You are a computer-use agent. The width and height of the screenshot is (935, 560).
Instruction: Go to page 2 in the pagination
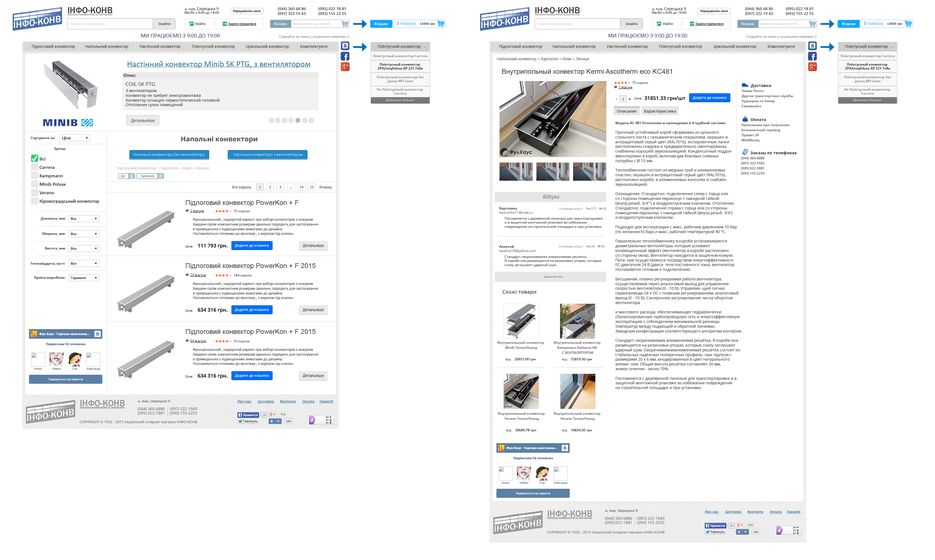pyautogui.click(x=270, y=187)
